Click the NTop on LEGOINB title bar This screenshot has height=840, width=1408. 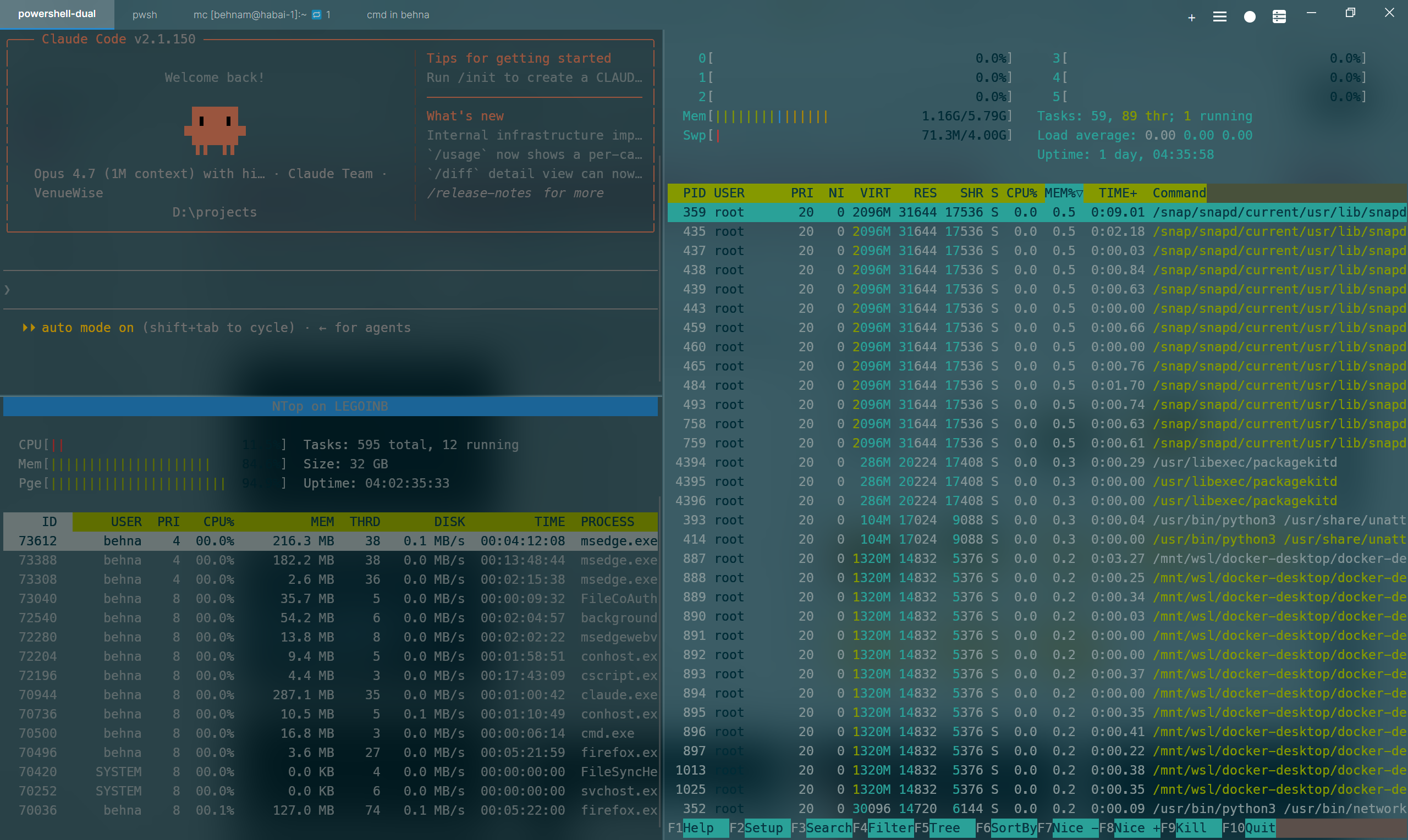(331, 406)
